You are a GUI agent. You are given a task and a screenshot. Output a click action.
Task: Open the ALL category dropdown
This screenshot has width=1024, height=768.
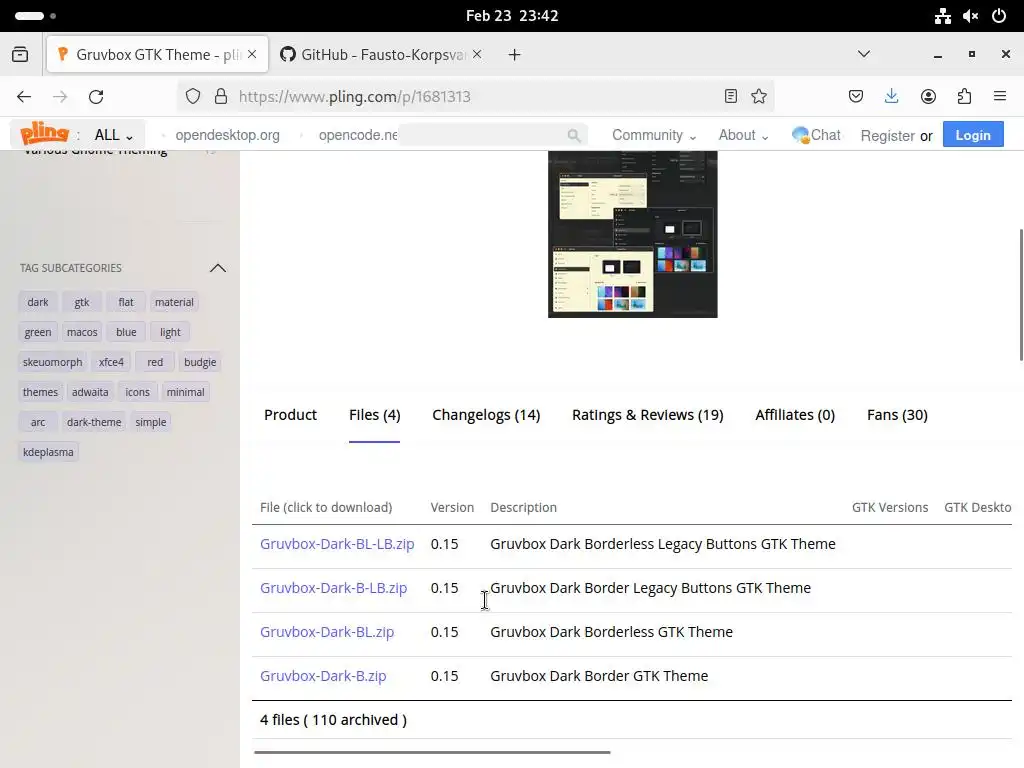(114, 135)
